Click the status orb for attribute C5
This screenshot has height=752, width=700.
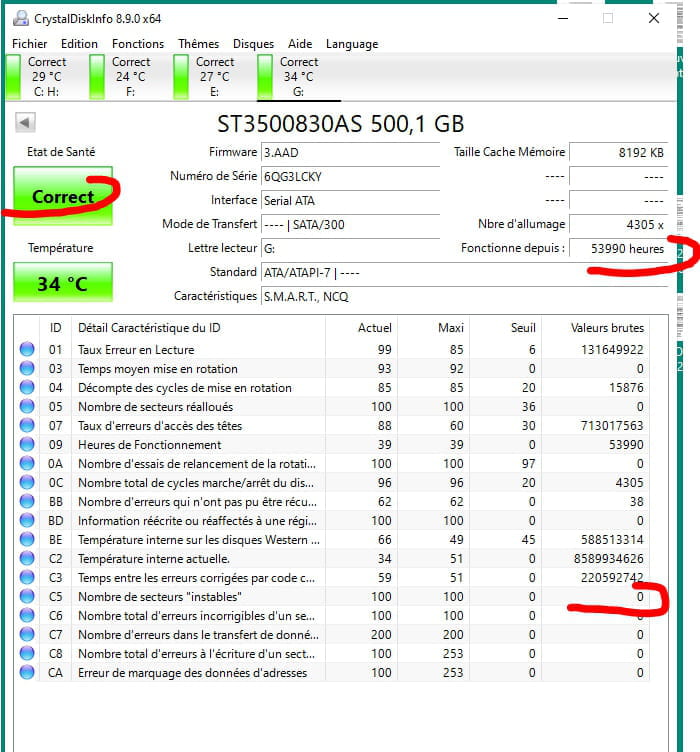click(x=27, y=597)
